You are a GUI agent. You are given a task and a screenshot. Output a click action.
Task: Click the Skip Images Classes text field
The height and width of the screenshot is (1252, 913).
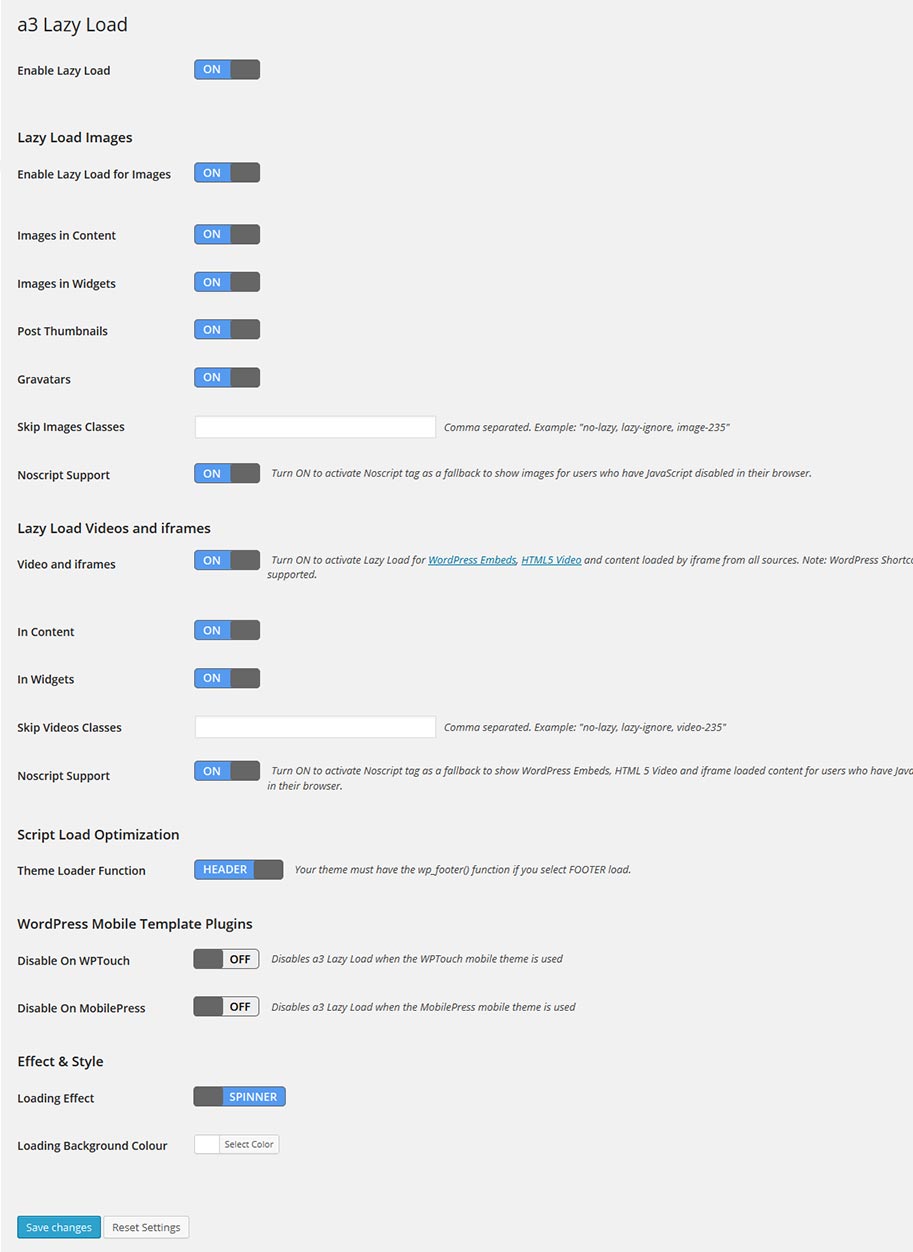(315, 427)
